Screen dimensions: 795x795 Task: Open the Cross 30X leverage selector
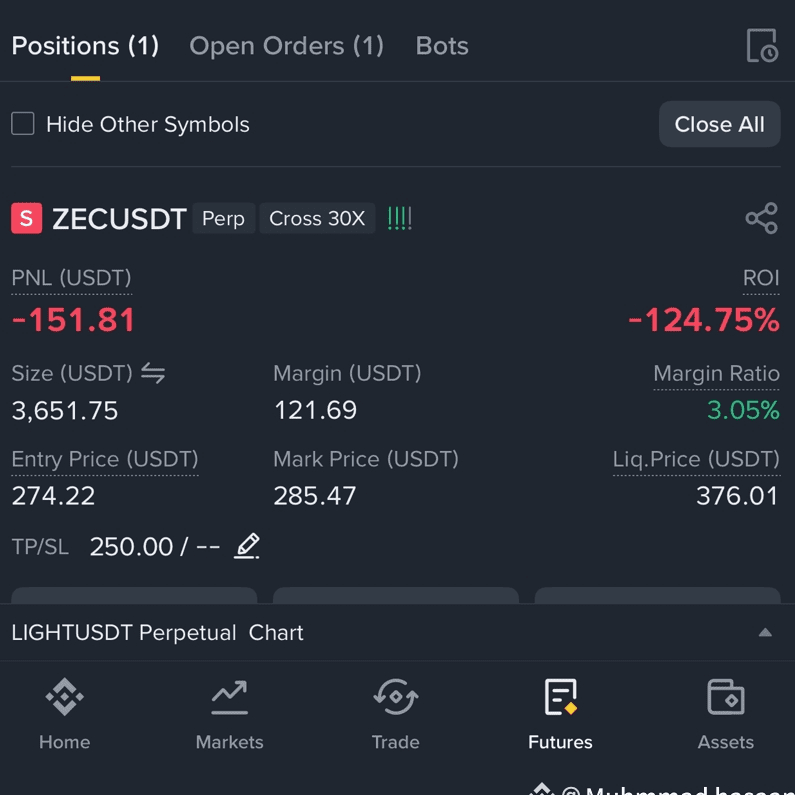[317, 219]
